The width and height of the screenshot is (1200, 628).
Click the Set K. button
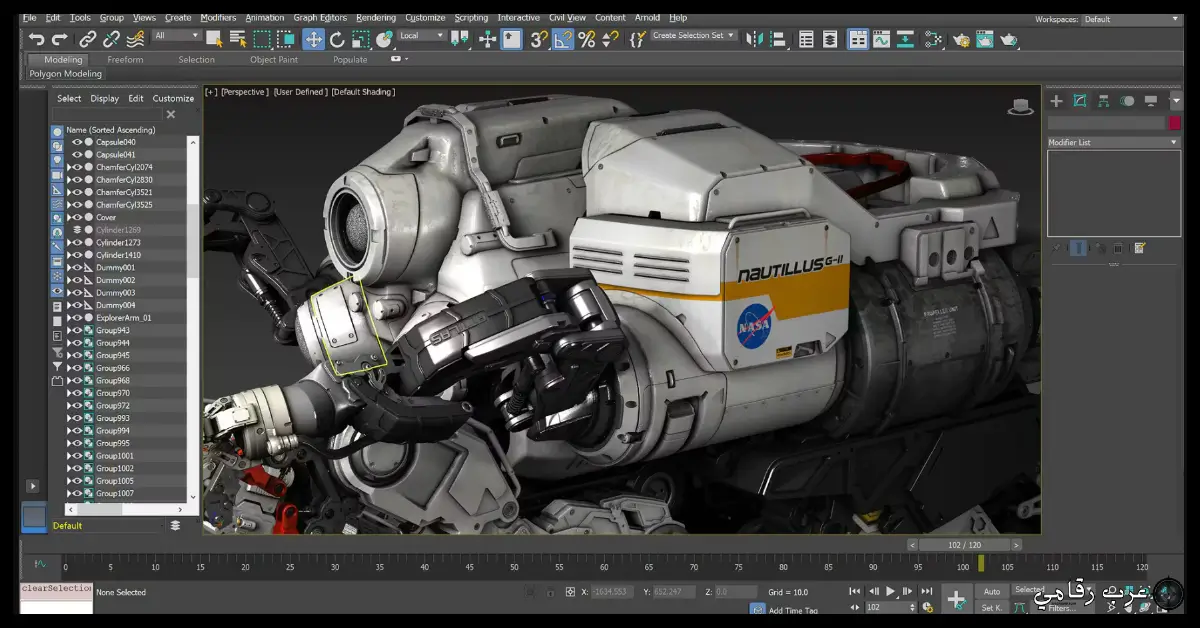pos(991,607)
